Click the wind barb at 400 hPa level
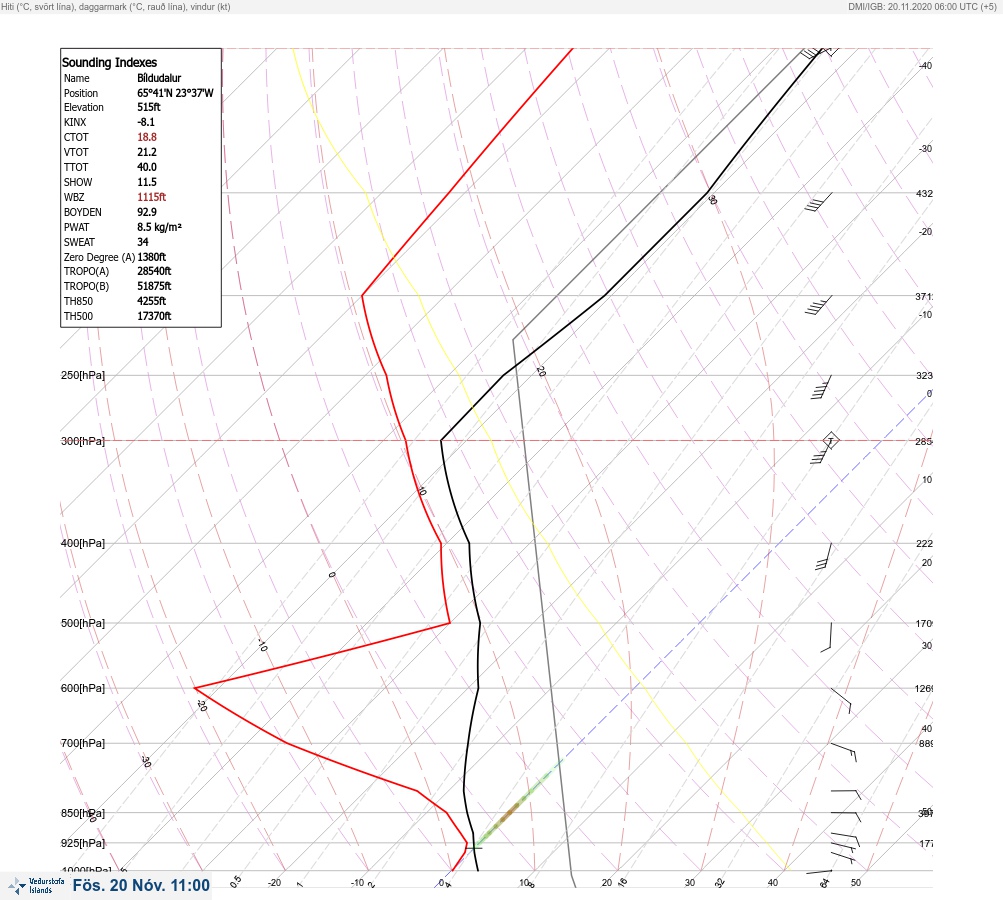 pyautogui.click(x=823, y=557)
